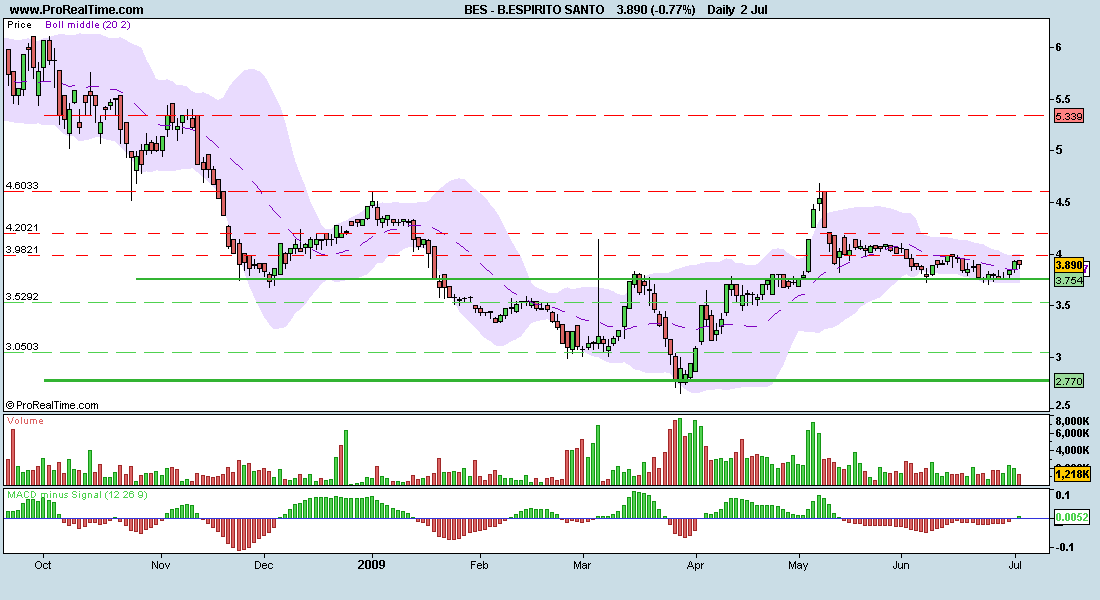This screenshot has width=1100, height=600.
Task: Select the 4.5 price-axis label
Action: 1063,202
